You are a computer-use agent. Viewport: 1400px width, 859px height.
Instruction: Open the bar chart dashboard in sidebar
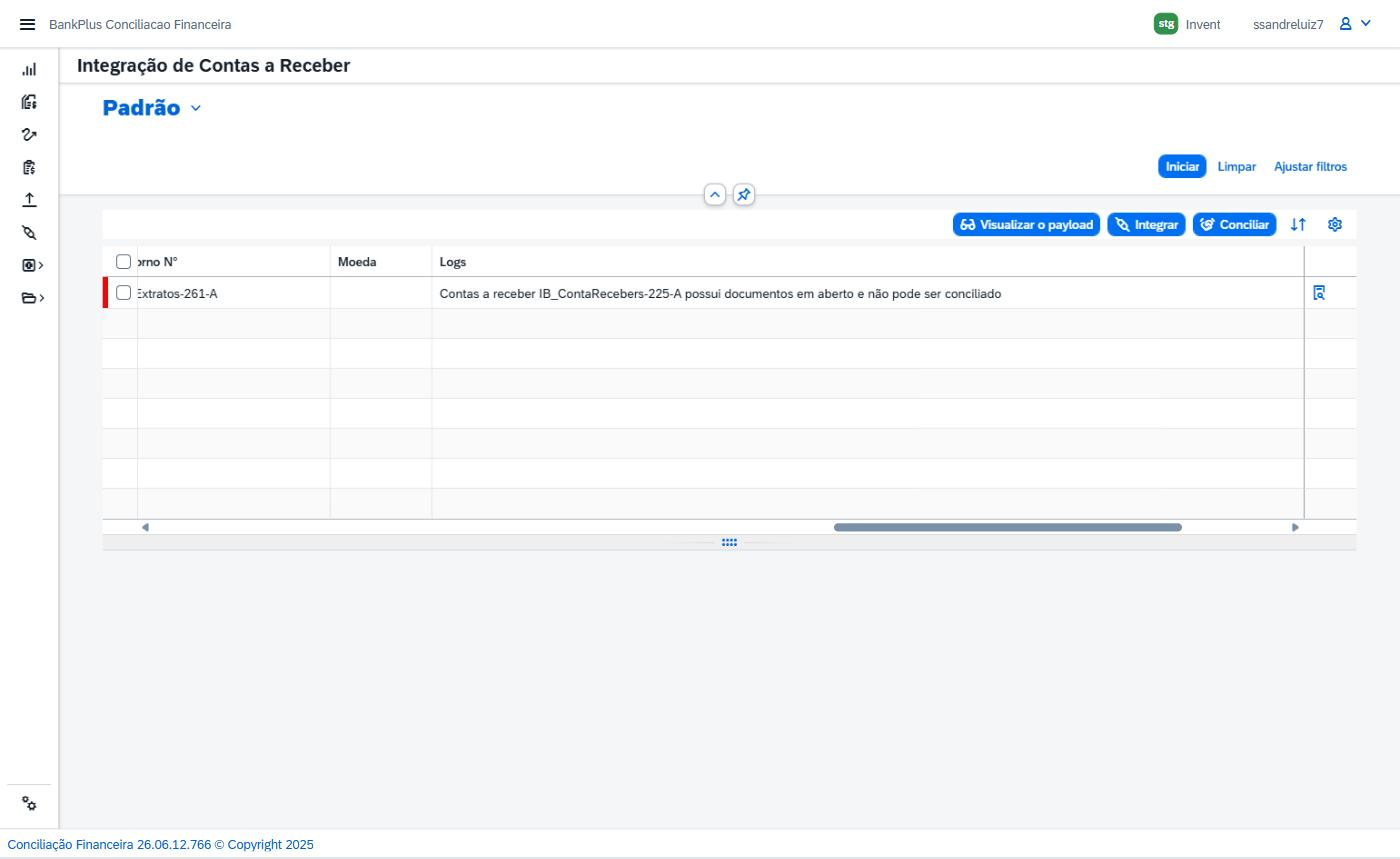click(29, 70)
